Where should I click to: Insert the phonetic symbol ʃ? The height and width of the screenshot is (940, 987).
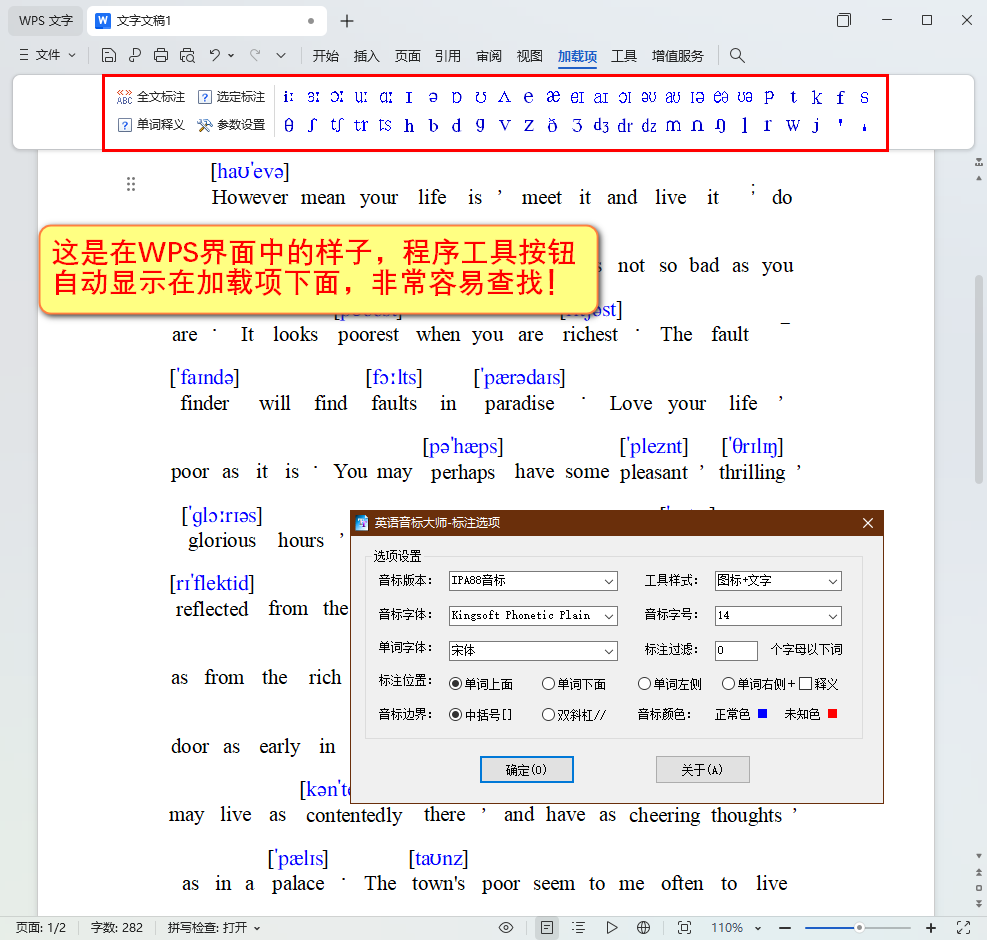click(x=312, y=125)
